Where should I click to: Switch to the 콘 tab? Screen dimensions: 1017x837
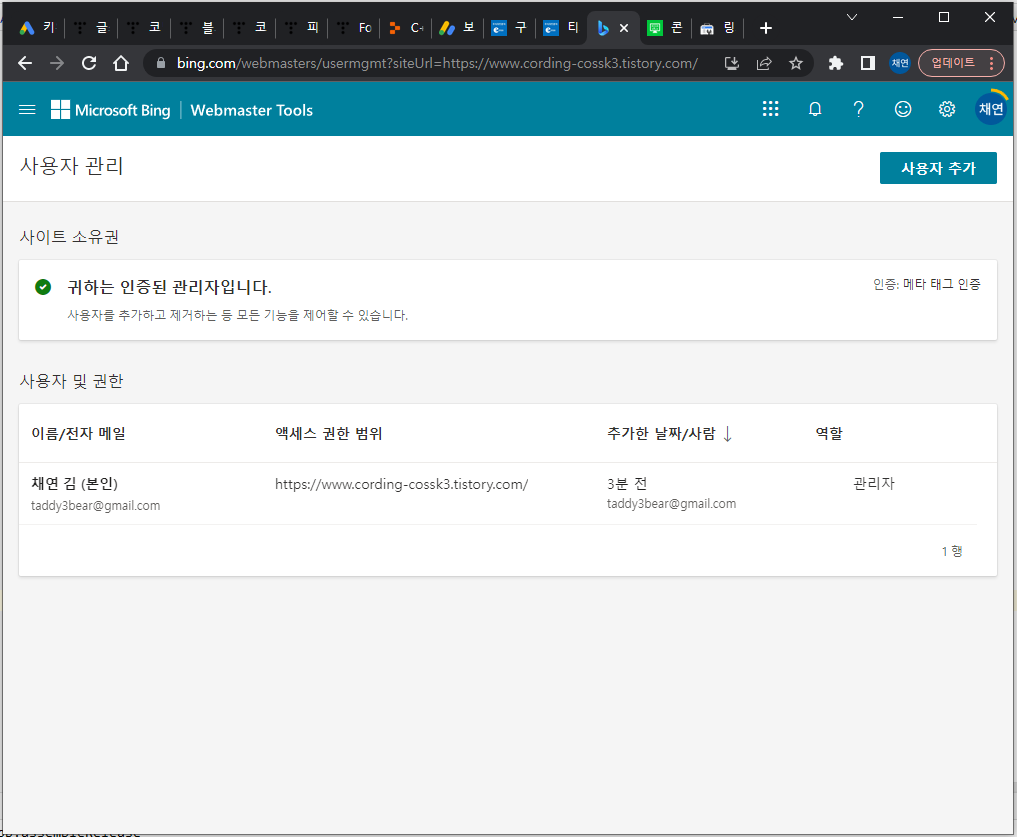tap(665, 28)
